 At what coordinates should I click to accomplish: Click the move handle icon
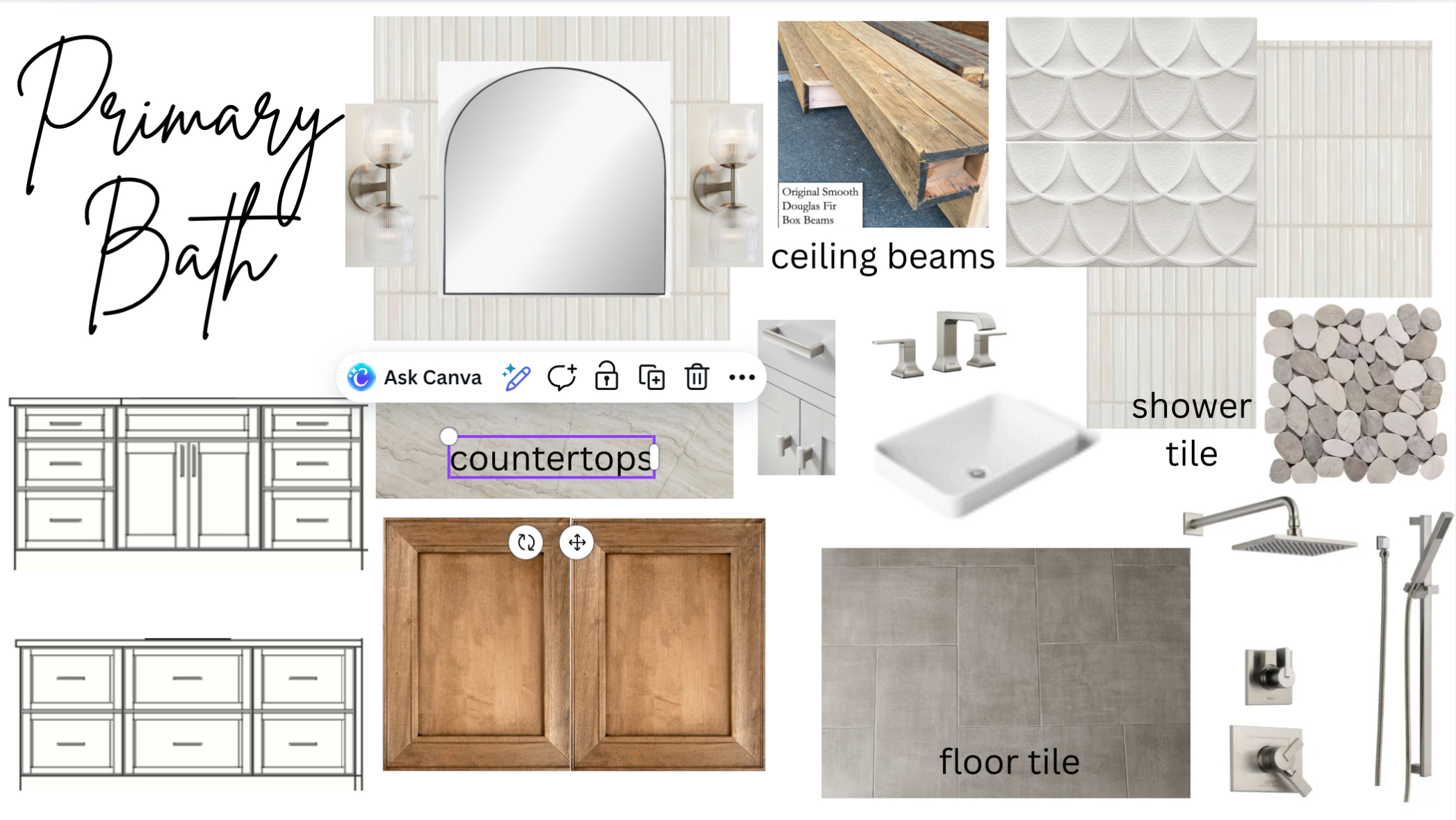pos(577,542)
